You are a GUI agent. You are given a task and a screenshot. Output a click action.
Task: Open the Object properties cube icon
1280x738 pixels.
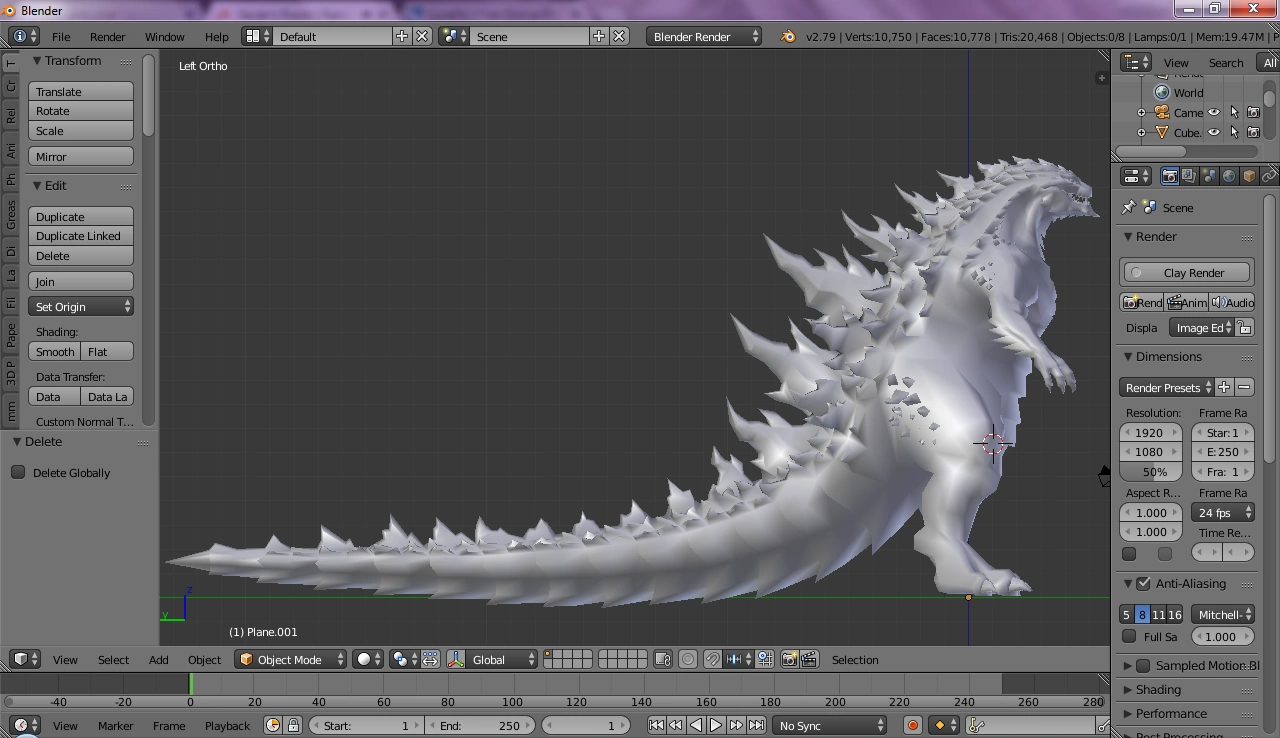[1249, 176]
